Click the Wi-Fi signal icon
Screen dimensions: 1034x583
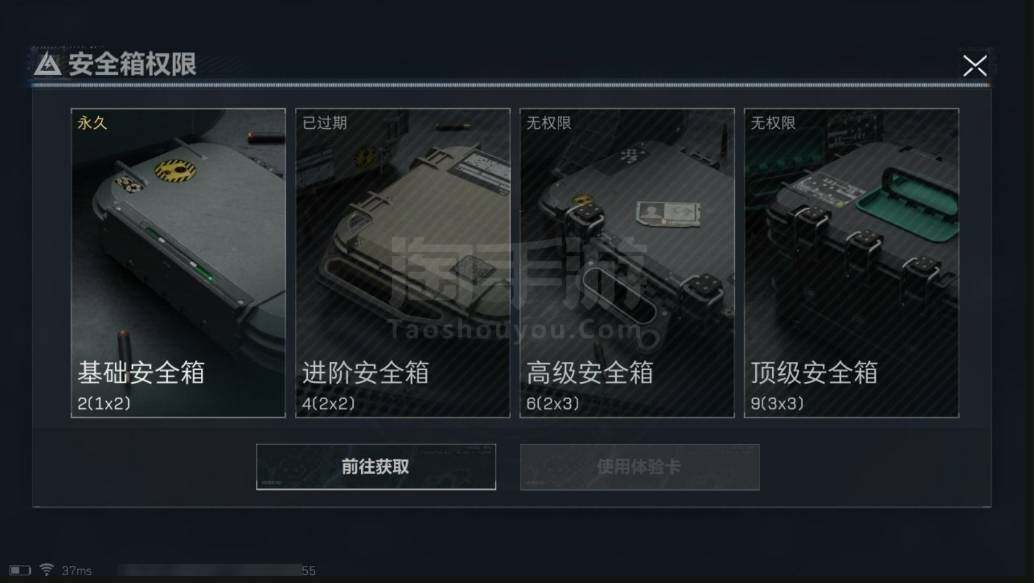tap(46, 569)
